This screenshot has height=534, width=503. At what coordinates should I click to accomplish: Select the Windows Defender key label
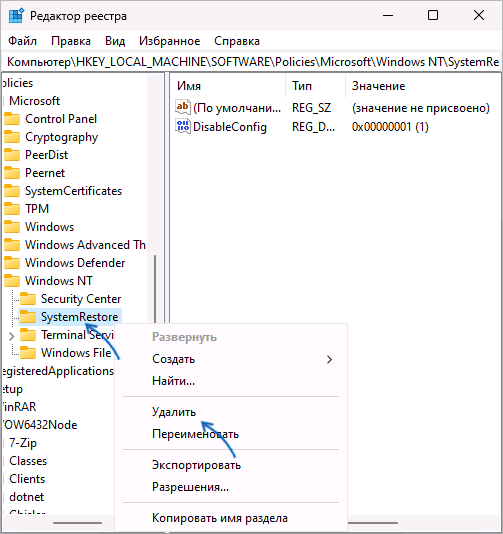pos(75,263)
